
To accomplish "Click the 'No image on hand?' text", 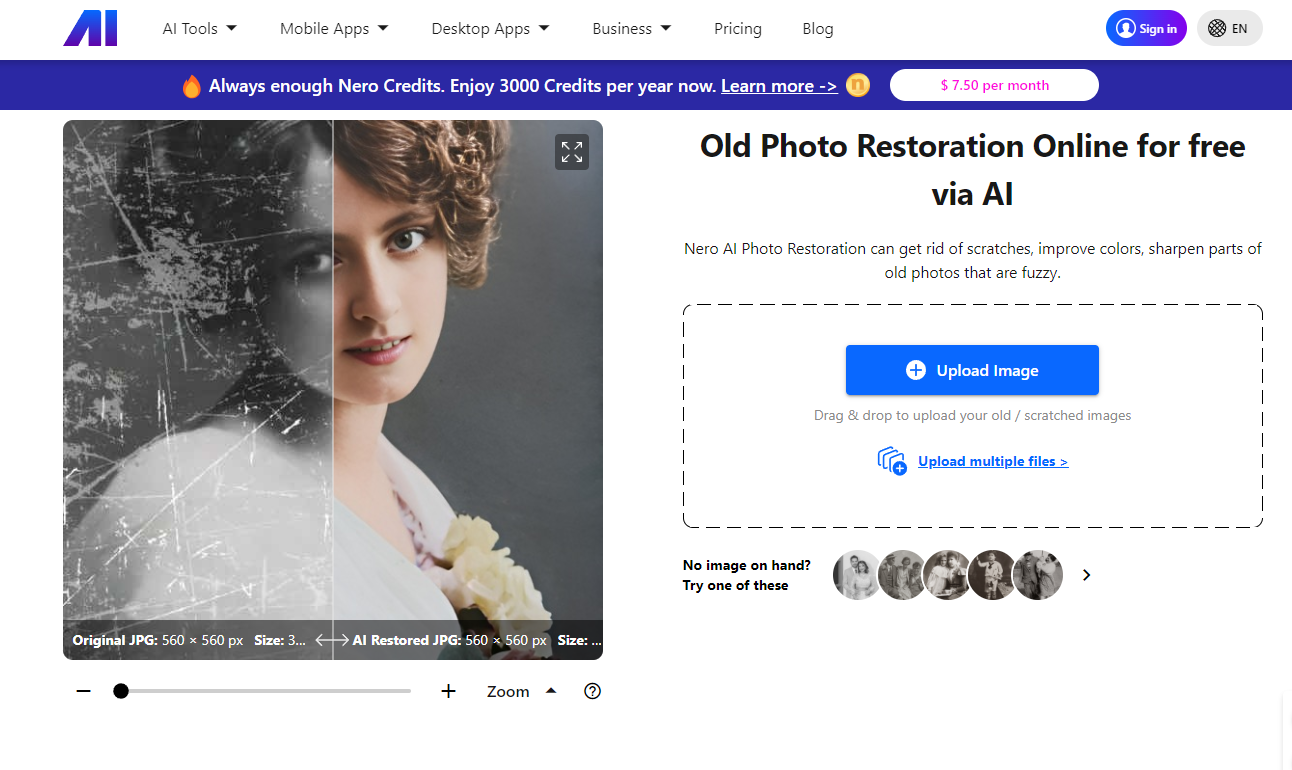I will tap(747, 565).
